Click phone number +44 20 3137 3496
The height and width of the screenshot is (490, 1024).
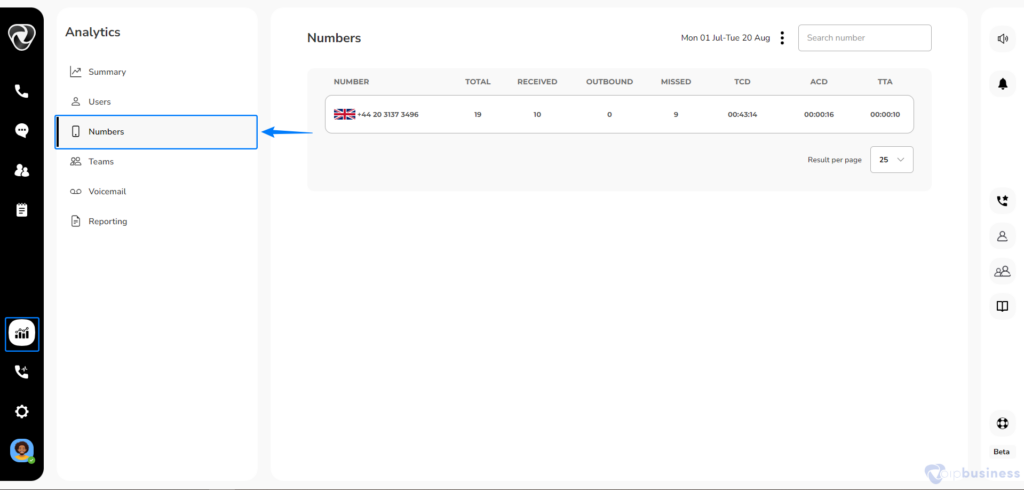pos(388,114)
